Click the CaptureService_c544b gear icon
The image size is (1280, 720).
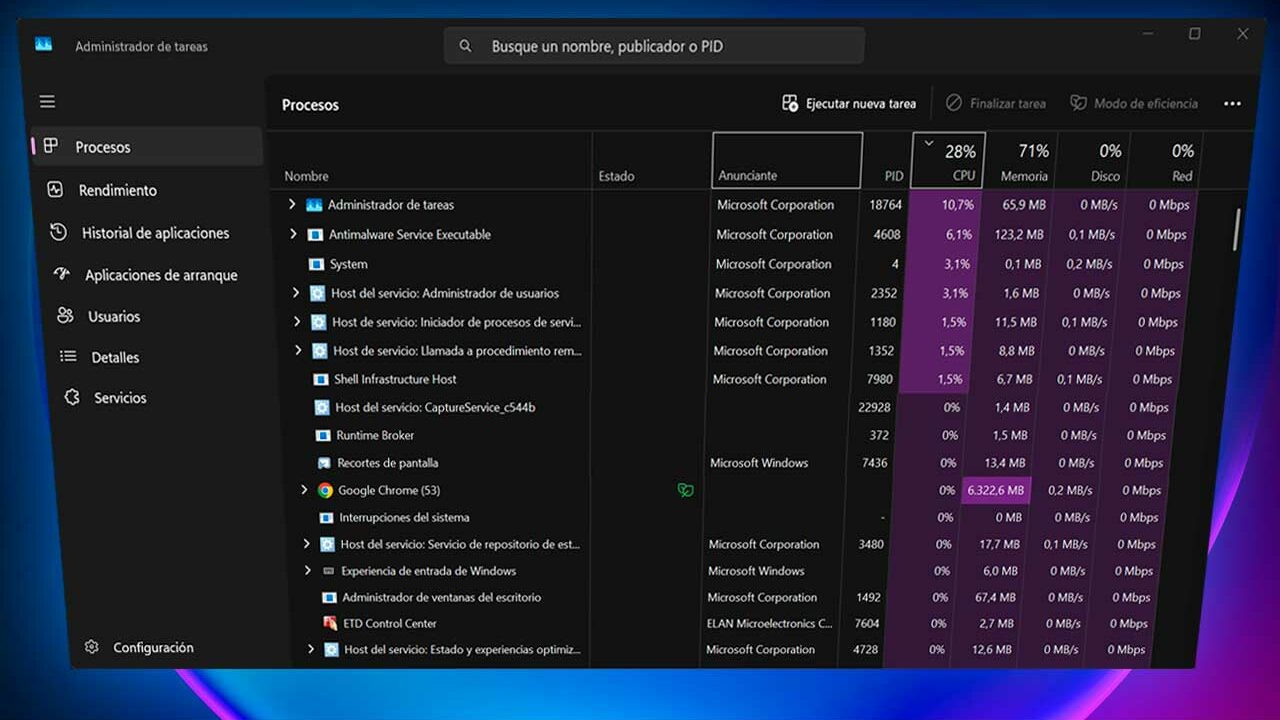[x=322, y=407]
